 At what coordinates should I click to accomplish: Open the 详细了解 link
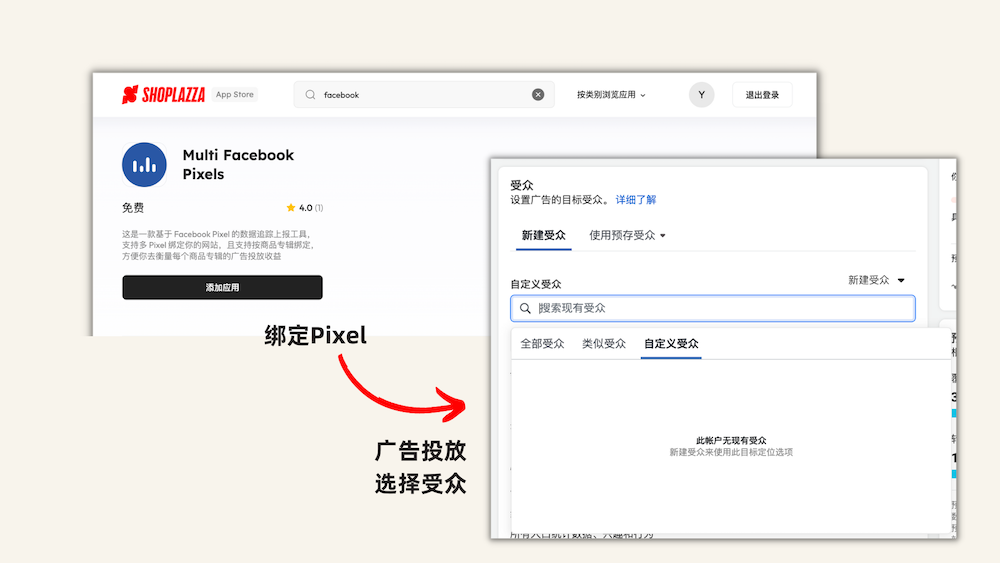636,200
